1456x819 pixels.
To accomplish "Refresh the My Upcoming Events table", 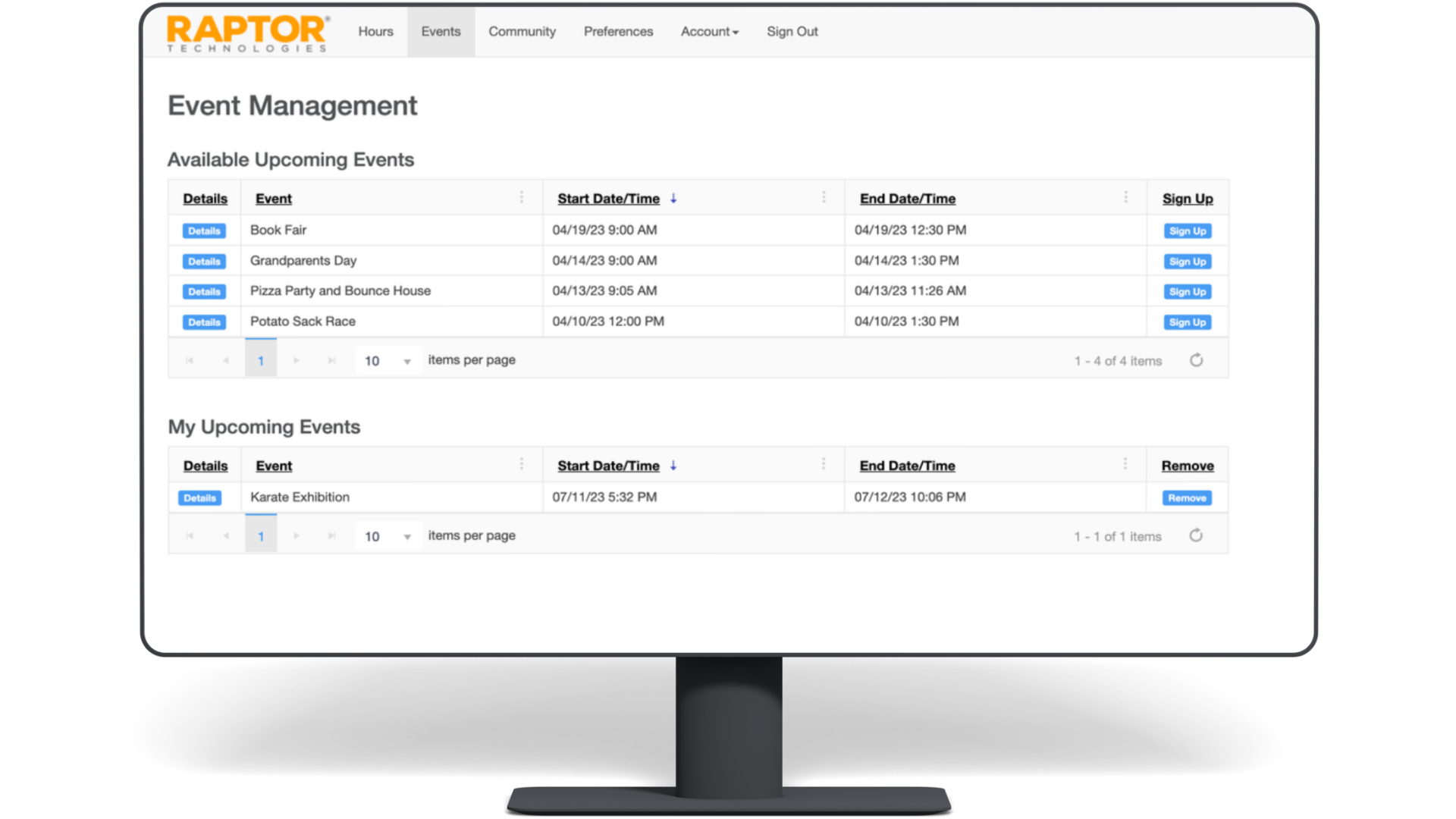I will 1197,535.
